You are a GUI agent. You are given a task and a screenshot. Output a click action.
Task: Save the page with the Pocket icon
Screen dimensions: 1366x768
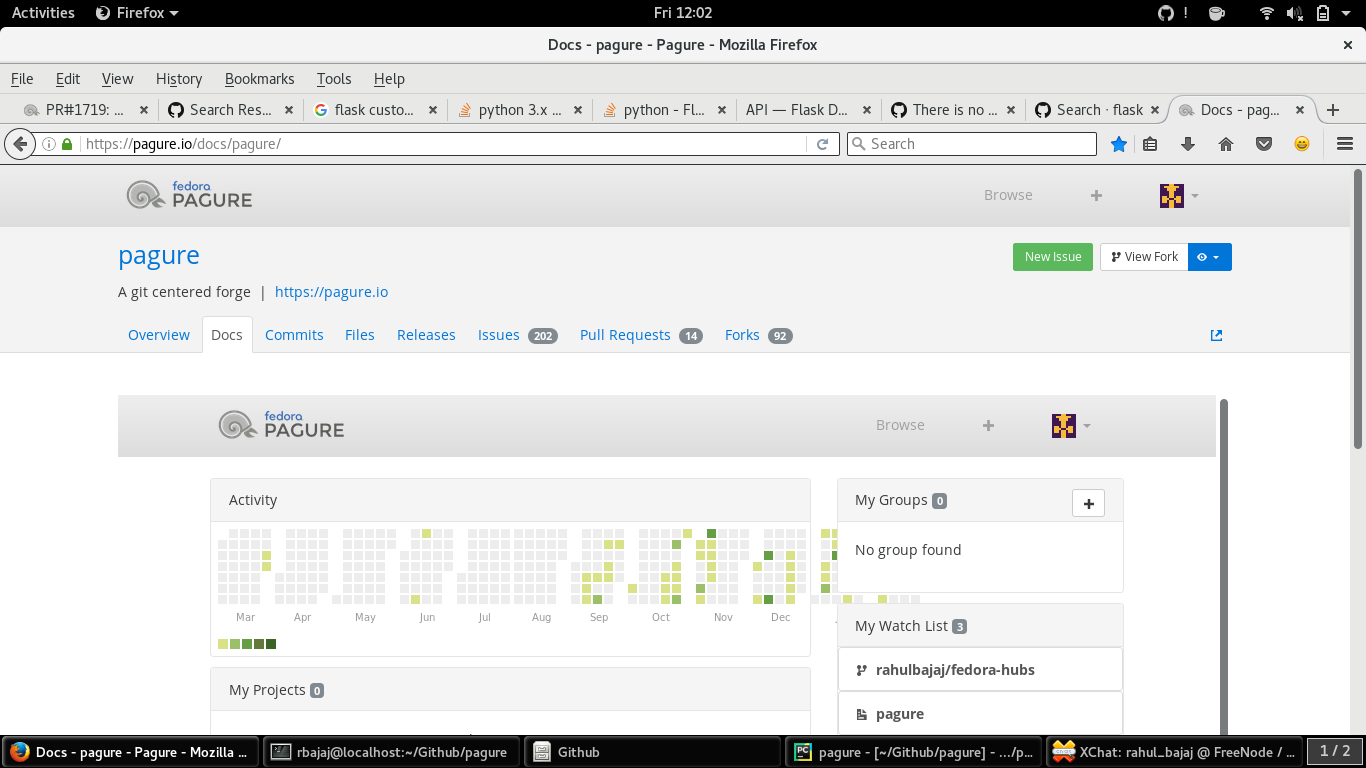click(1264, 144)
